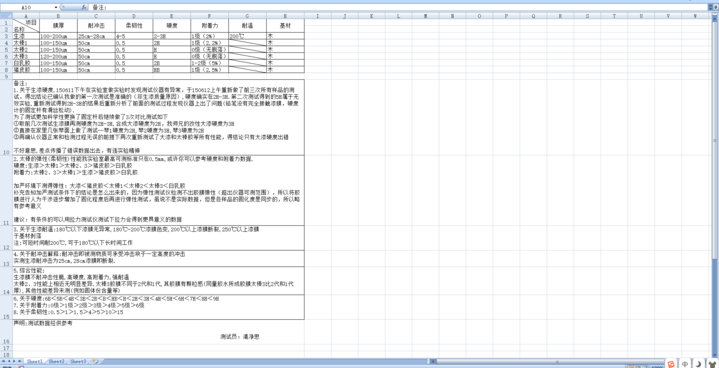The height and width of the screenshot is (368, 719).
Task: Go to last sheet navigation arrow
Action: 21,362
